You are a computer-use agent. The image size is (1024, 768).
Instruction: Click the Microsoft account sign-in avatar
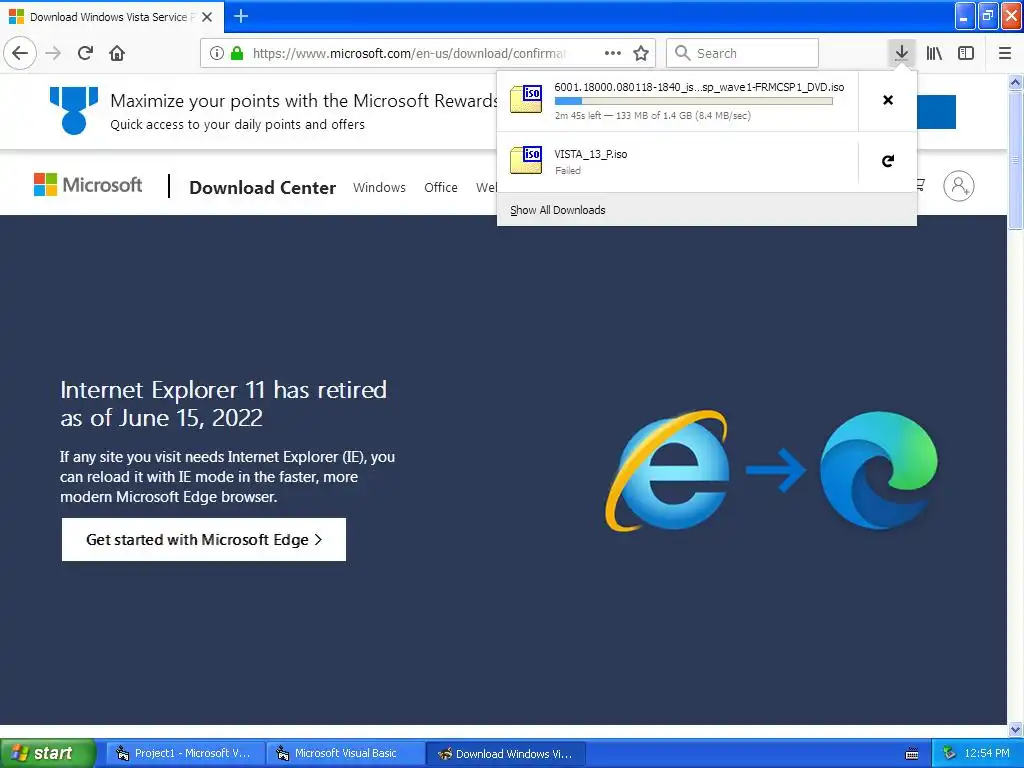point(959,186)
